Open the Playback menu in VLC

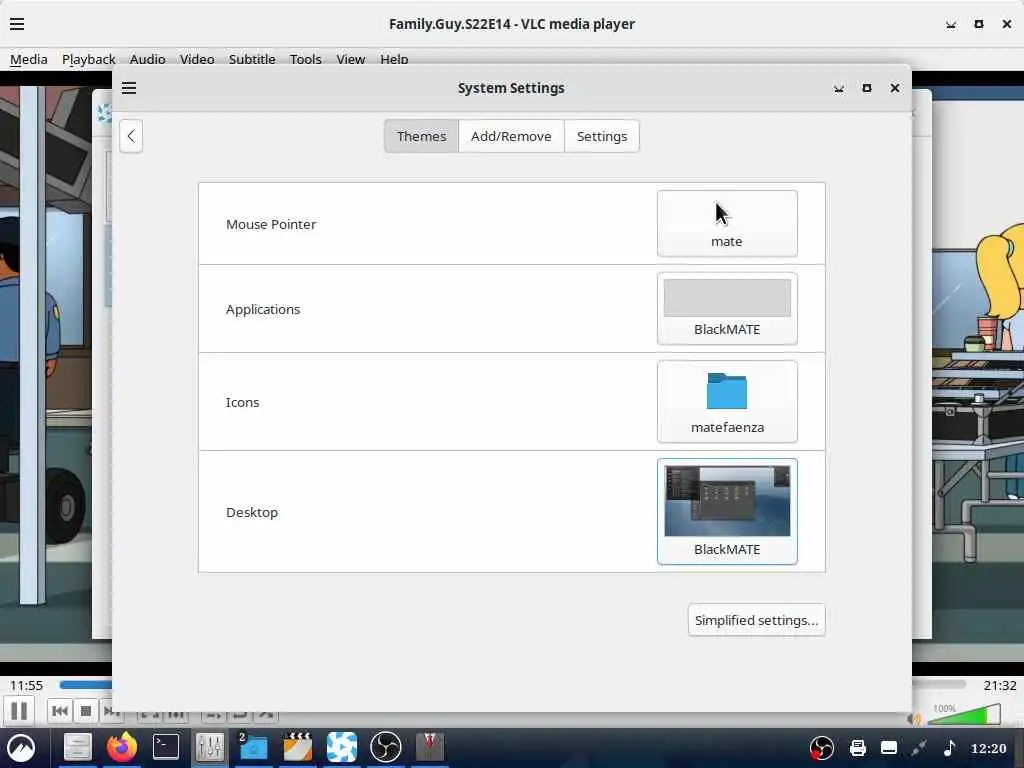pyautogui.click(x=88, y=59)
